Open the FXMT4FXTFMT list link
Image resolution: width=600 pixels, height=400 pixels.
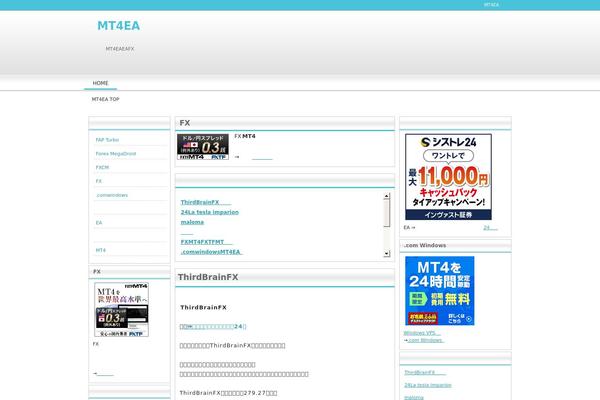[x=207, y=242]
